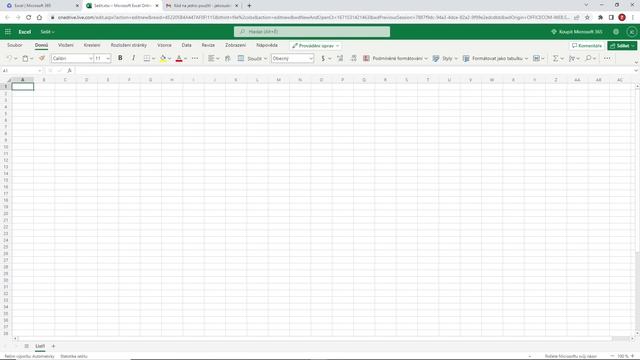Open more font options ellipsis
The height and width of the screenshot is (360, 640).
195,58
